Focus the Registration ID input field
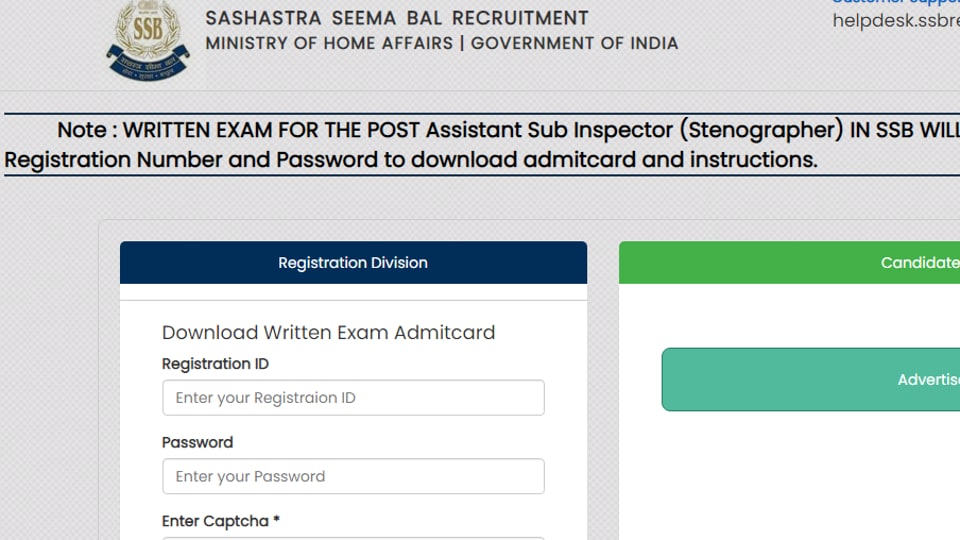 [x=353, y=398]
